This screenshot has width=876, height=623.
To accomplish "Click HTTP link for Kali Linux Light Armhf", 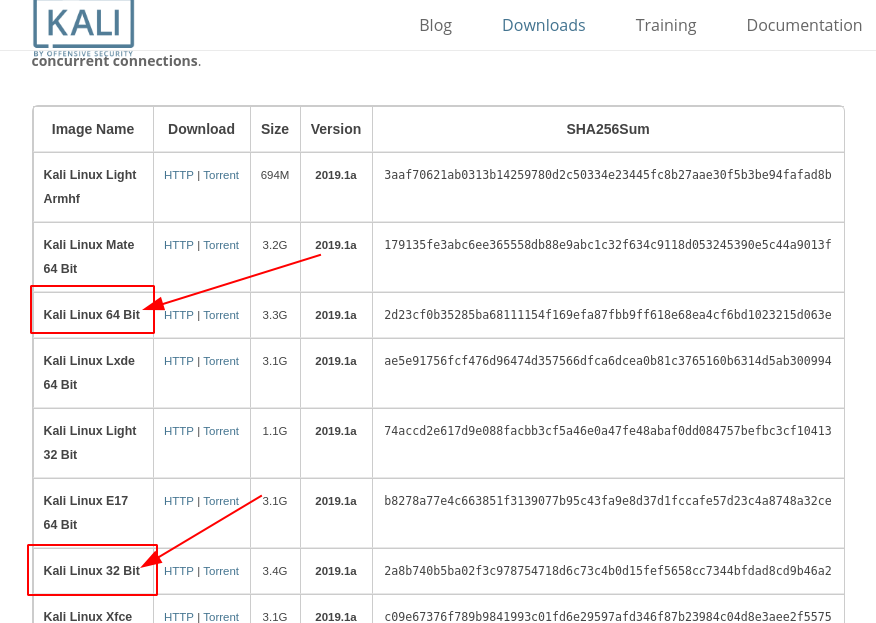I will tap(178, 175).
